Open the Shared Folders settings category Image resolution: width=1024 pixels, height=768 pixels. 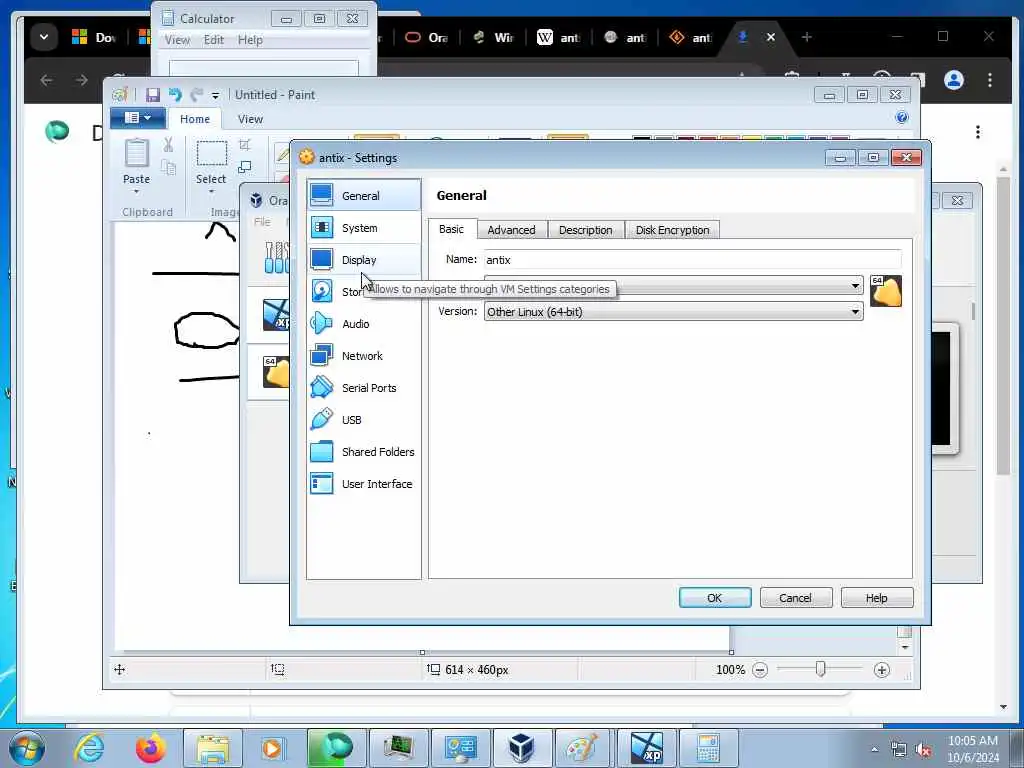click(364, 451)
